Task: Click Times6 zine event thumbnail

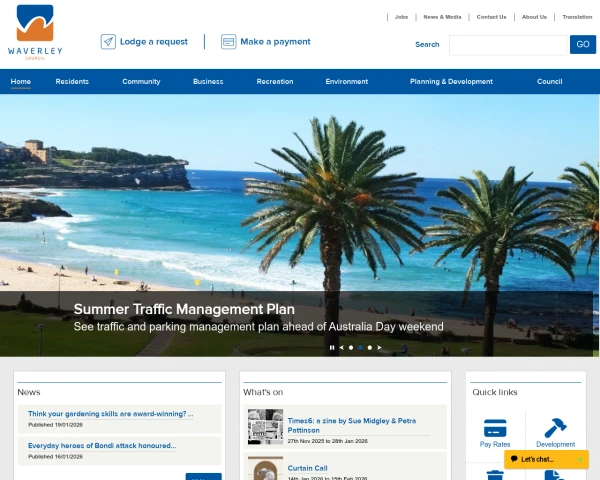Action: pyautogui.click(x=265, y=426)
